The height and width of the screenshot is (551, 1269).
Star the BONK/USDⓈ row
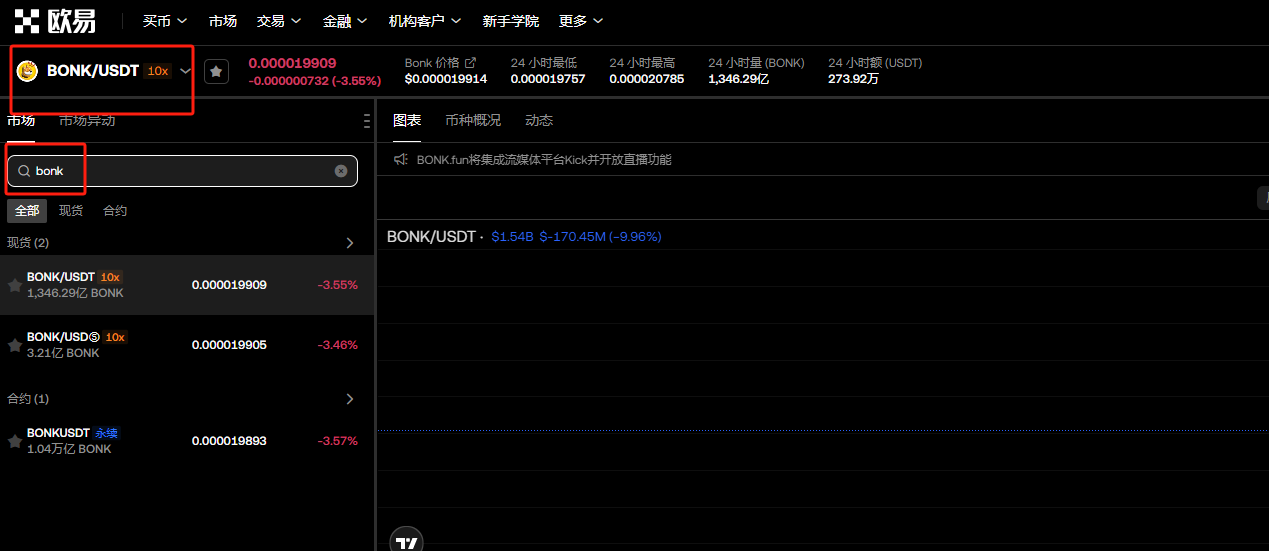pos(15,345)
